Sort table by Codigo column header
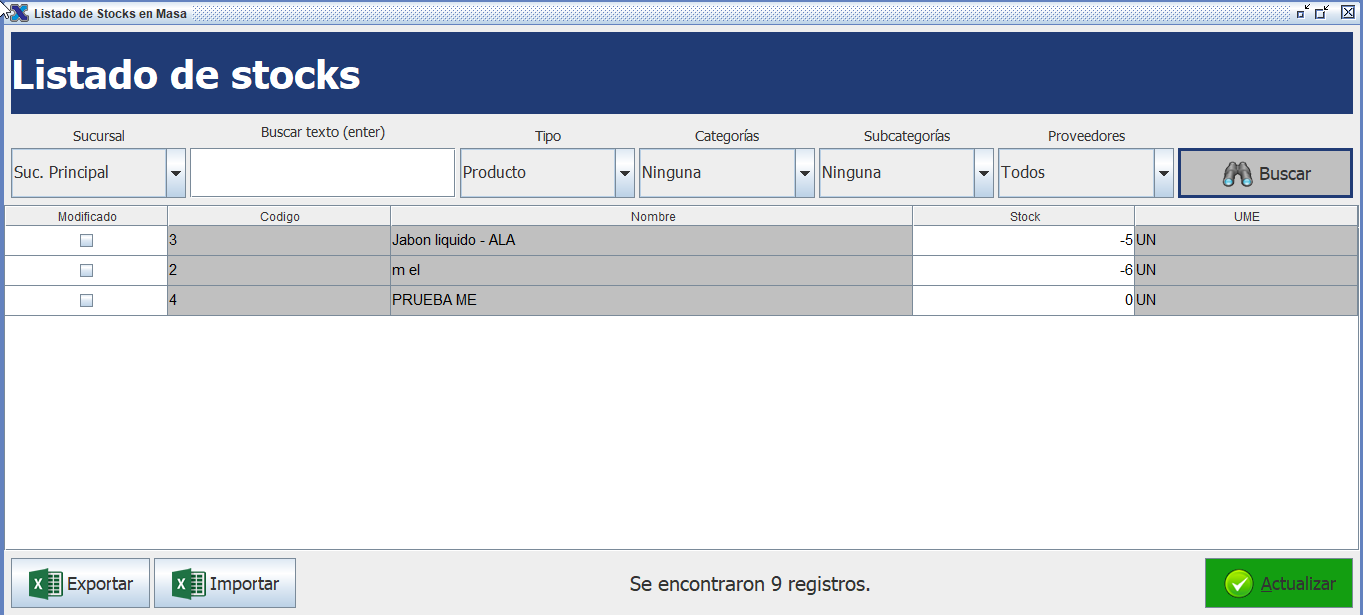Viewport: 1363px width, 615px height. tap(279, 216)
